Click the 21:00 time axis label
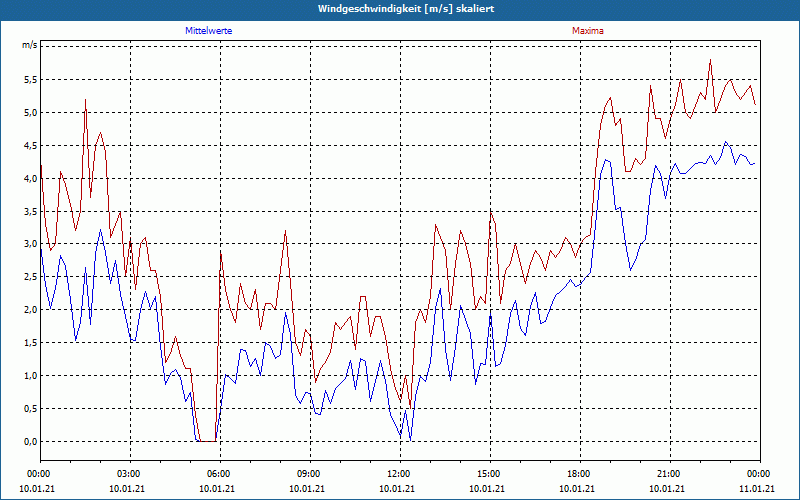The height and width of the screenshot is (500, 800). tap(670, 474)
